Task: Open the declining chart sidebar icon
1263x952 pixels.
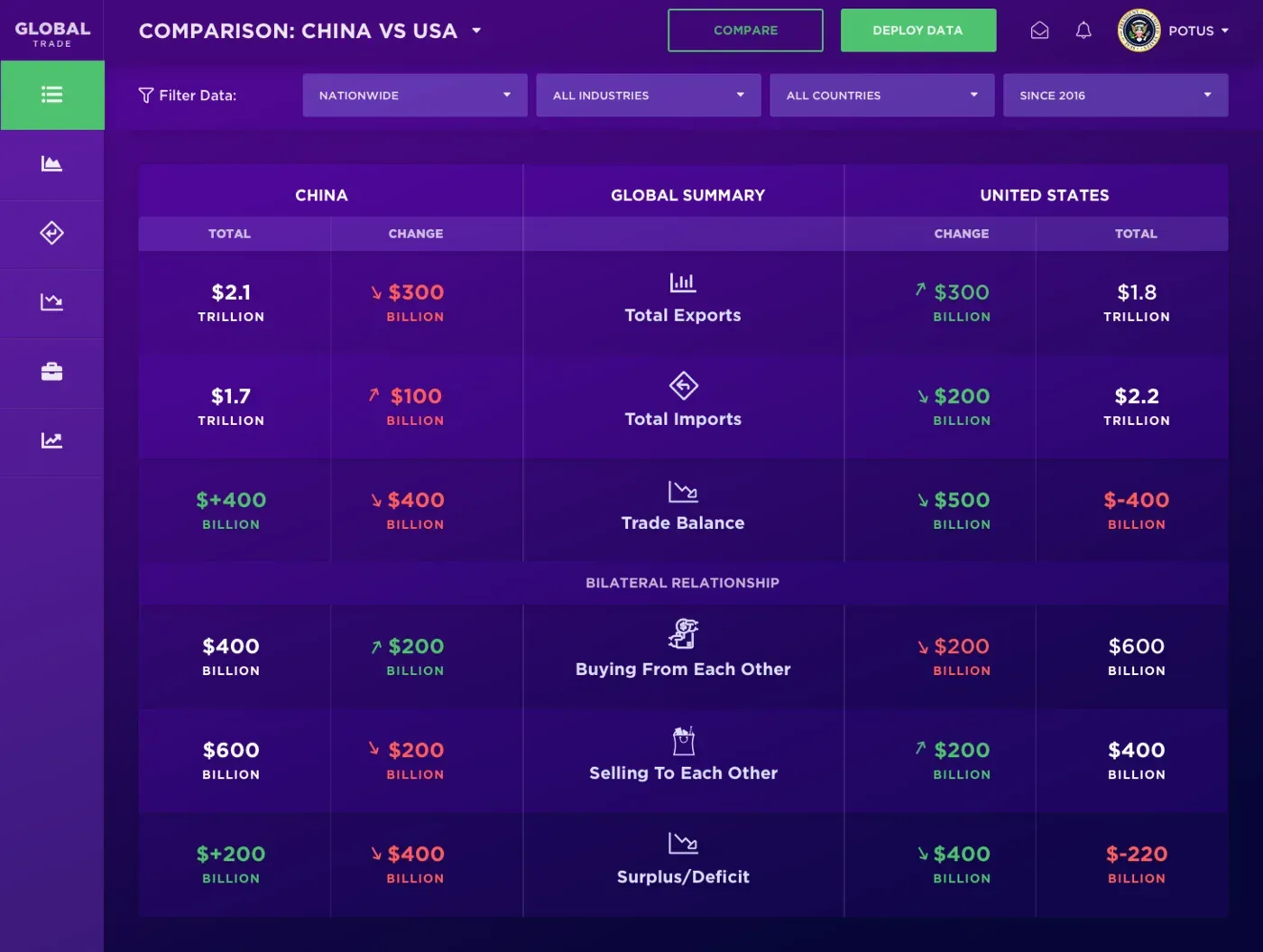Action: (x=51, y=302)
